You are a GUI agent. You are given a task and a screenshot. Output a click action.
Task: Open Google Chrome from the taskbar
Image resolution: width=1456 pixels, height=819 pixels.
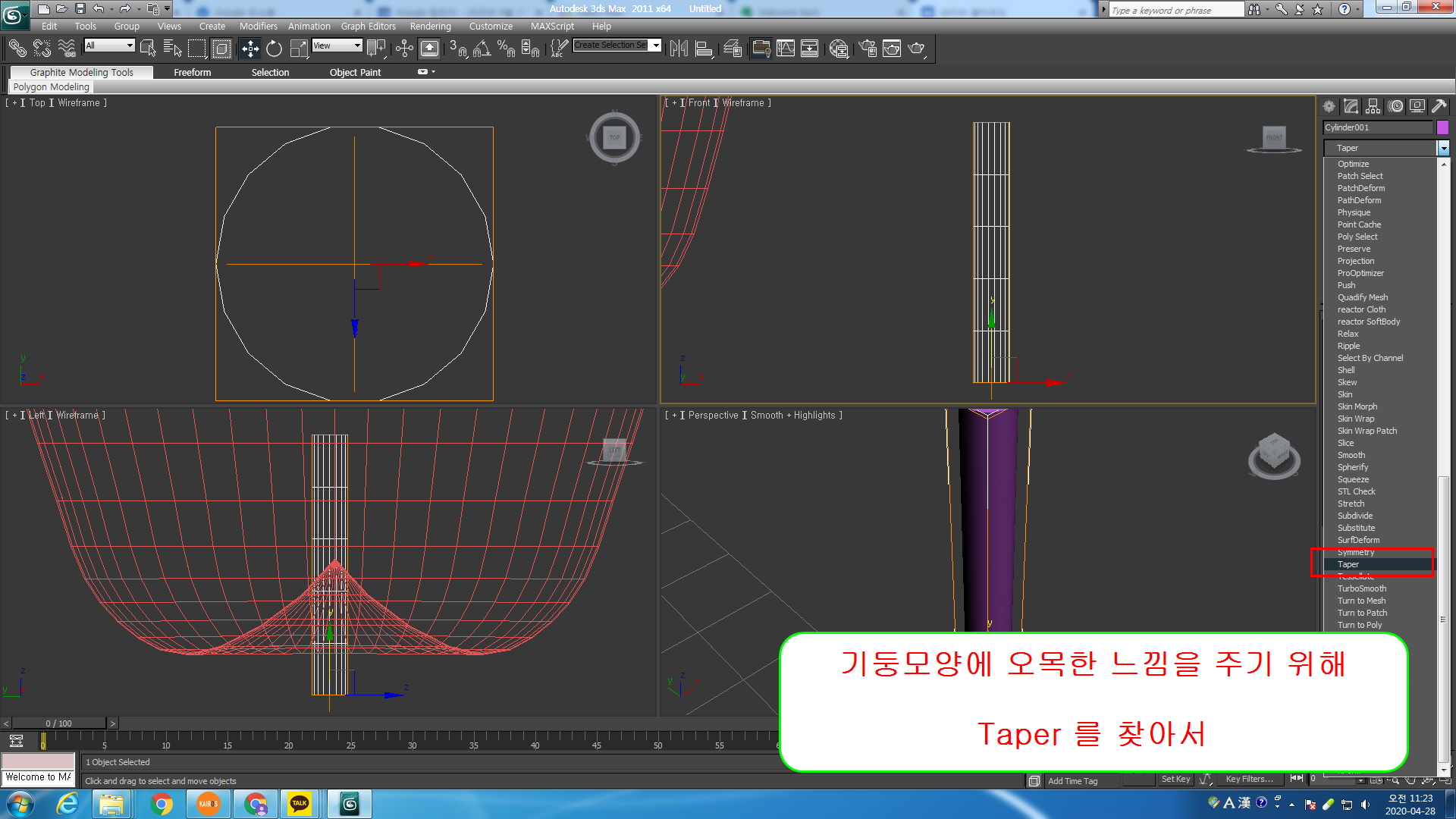pos(161,804)
